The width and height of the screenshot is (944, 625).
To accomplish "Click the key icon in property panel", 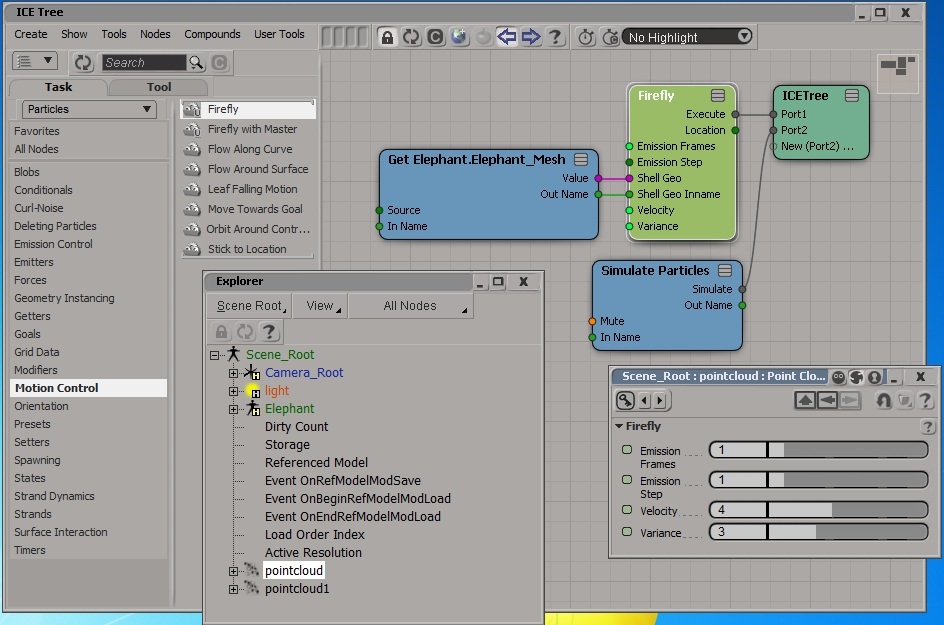I will (626, 400).
